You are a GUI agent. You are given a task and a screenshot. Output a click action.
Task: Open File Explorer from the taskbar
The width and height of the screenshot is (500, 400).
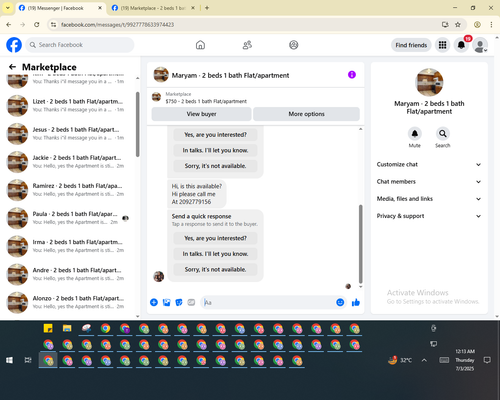click(x=67, y=328)
